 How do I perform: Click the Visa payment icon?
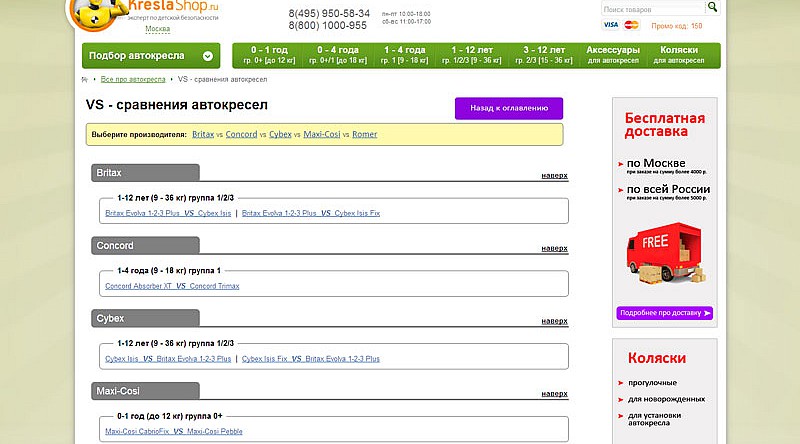(611, 25)
